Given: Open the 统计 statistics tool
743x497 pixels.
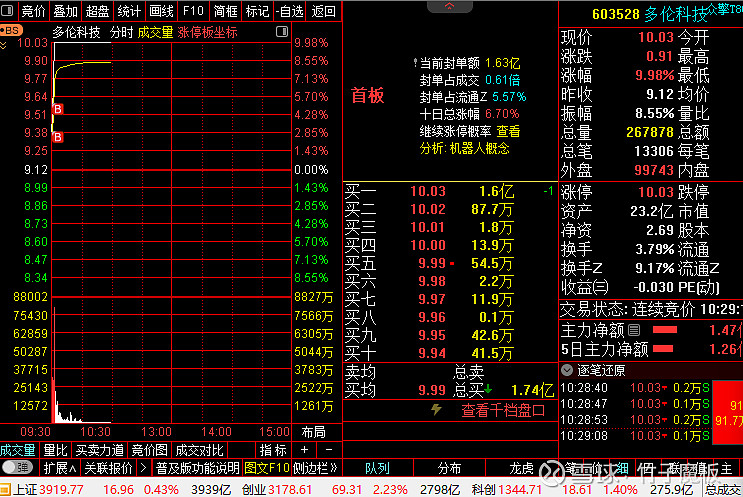Looking at the screenshot, I should click(x=129, y=11).
